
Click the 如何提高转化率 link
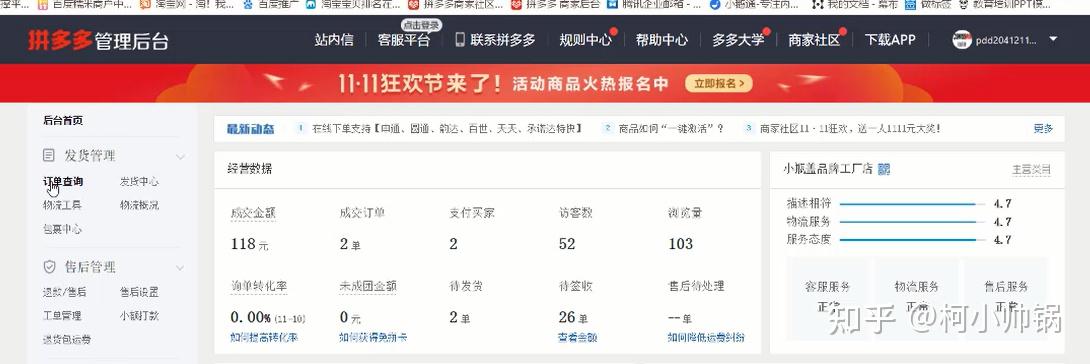(264, 338)
